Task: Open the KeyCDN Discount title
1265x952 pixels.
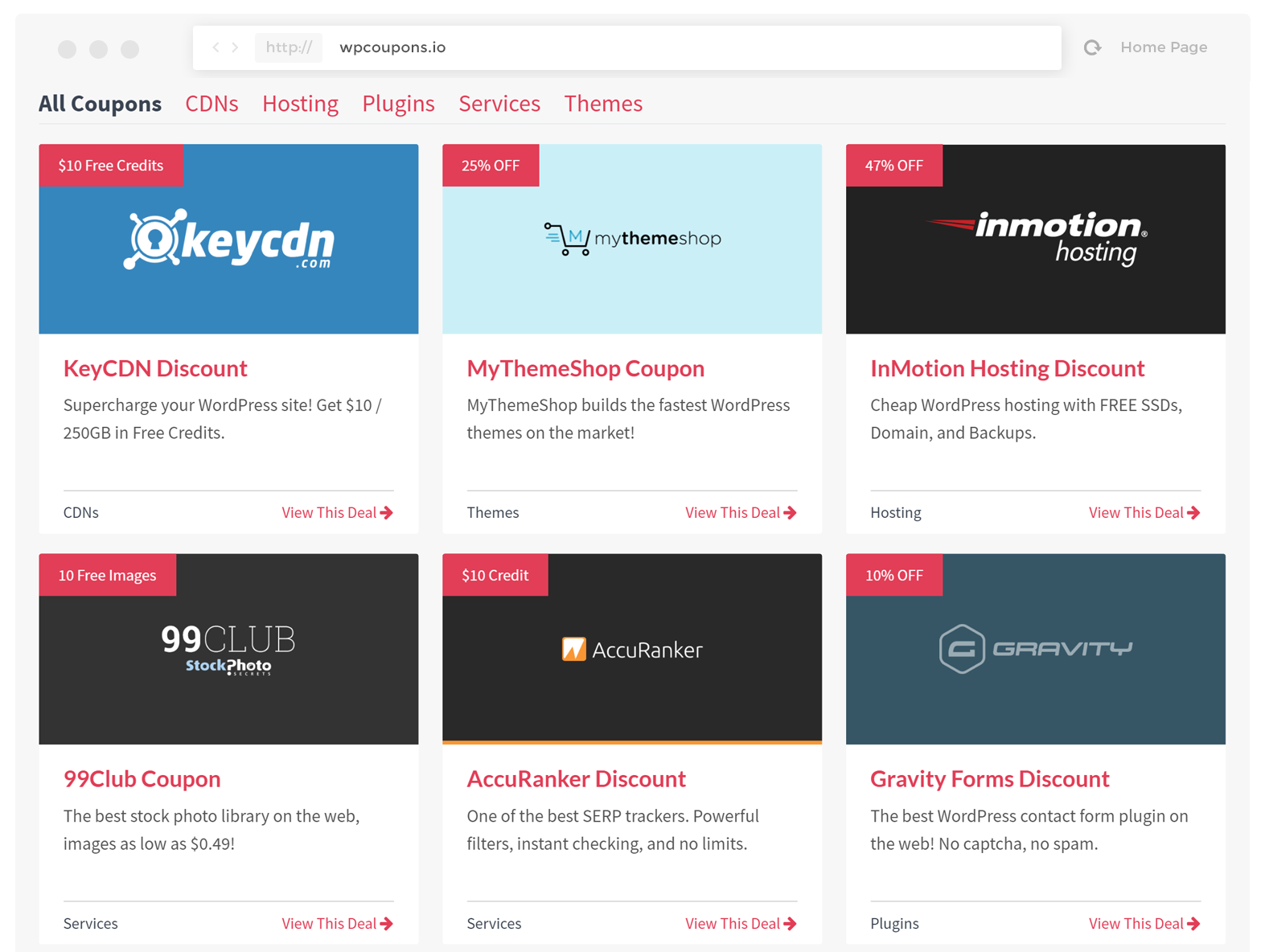Action: coord(155,368)
